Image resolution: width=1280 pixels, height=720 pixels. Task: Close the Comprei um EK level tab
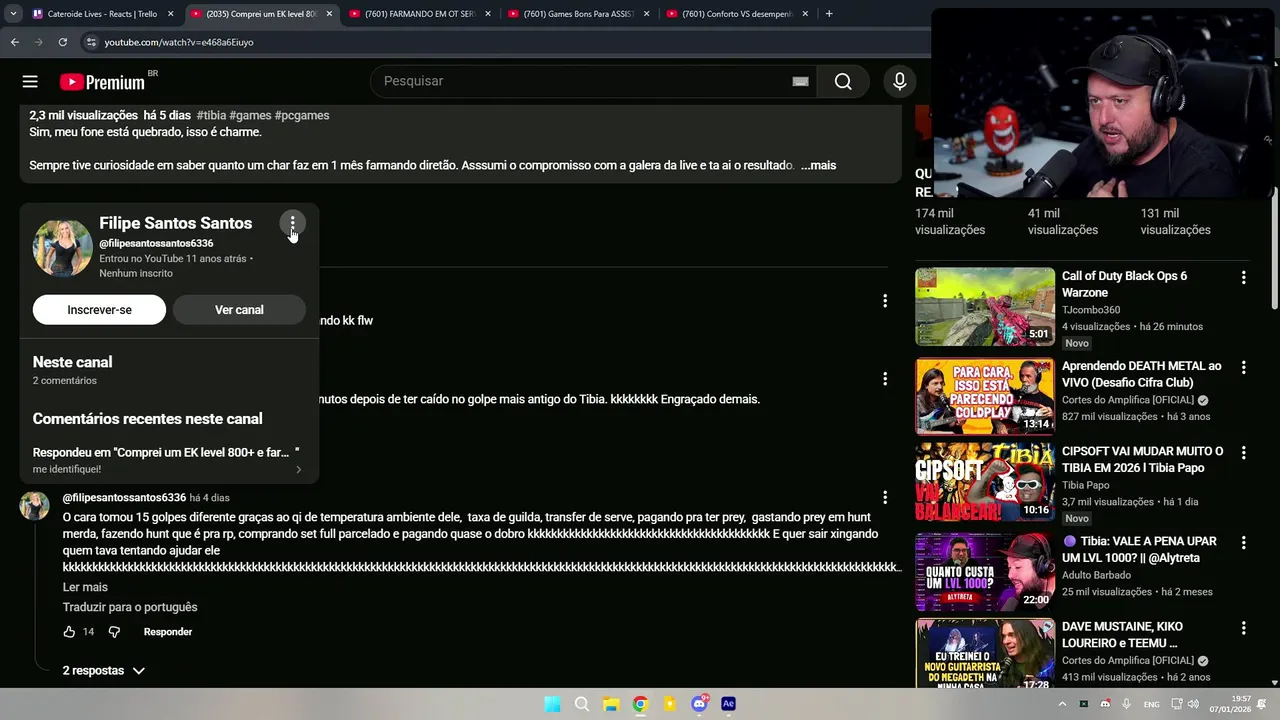329,14
